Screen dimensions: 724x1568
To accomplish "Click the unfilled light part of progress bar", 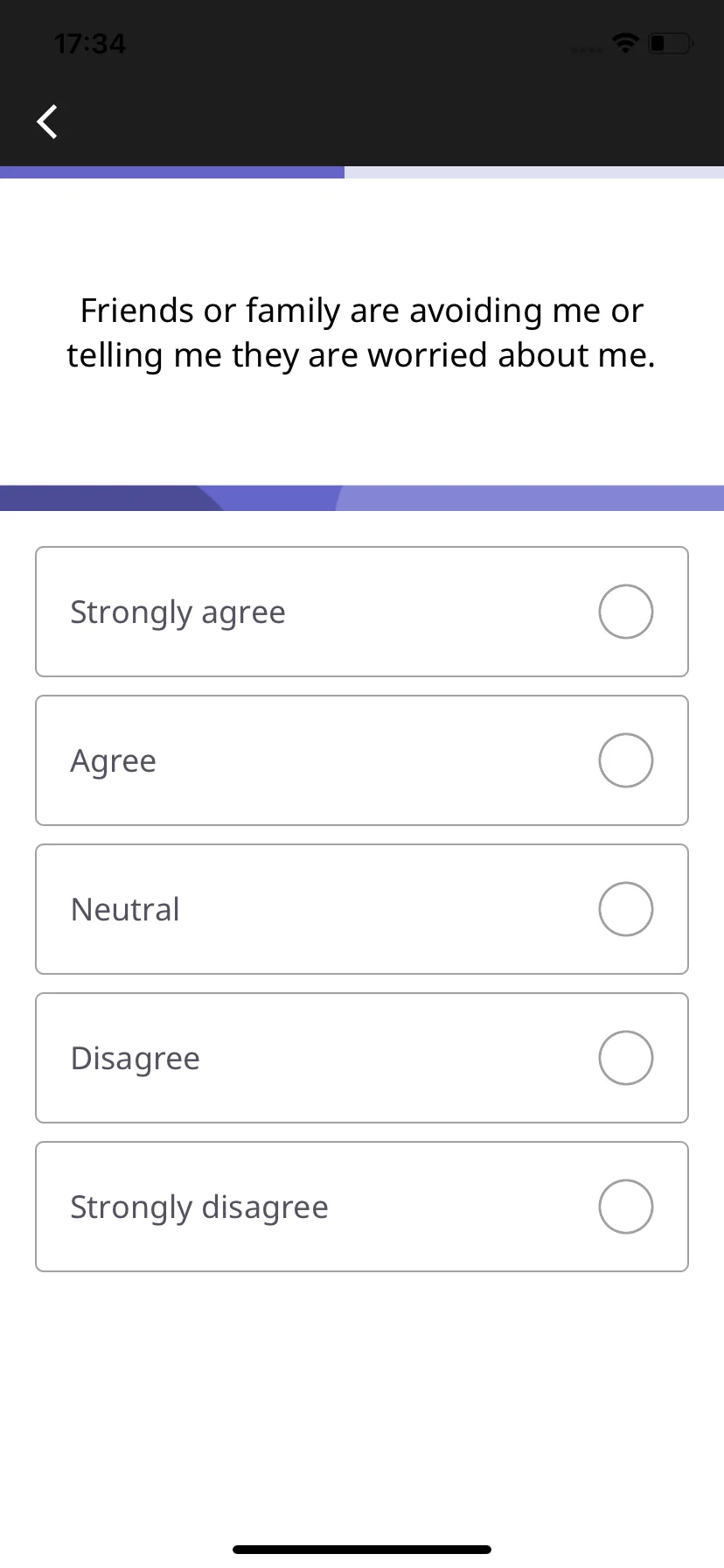I will point(534,172).
